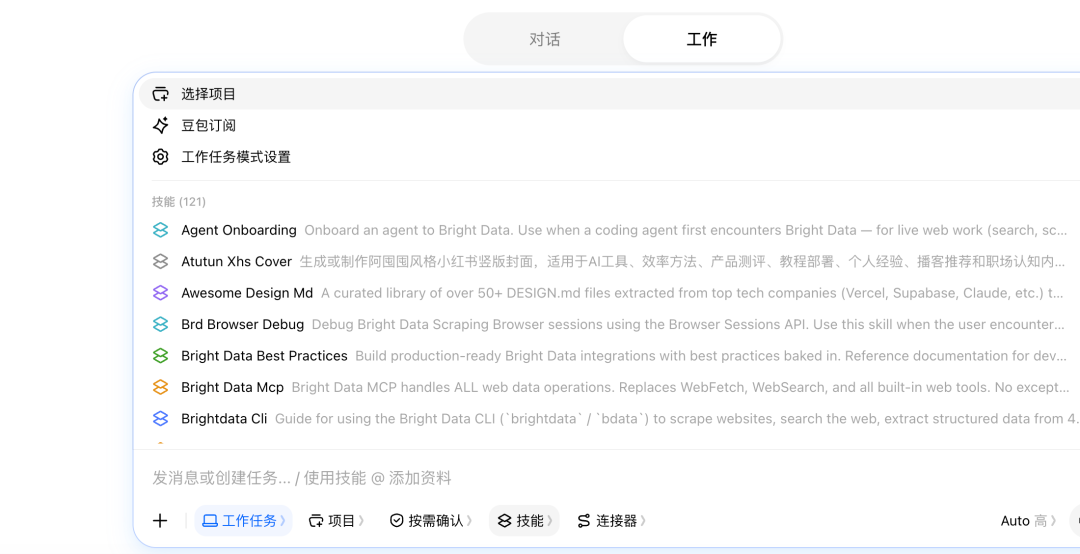
Task: Select the Bright Data Mcp skill name
Action: (x=232, y=387)
